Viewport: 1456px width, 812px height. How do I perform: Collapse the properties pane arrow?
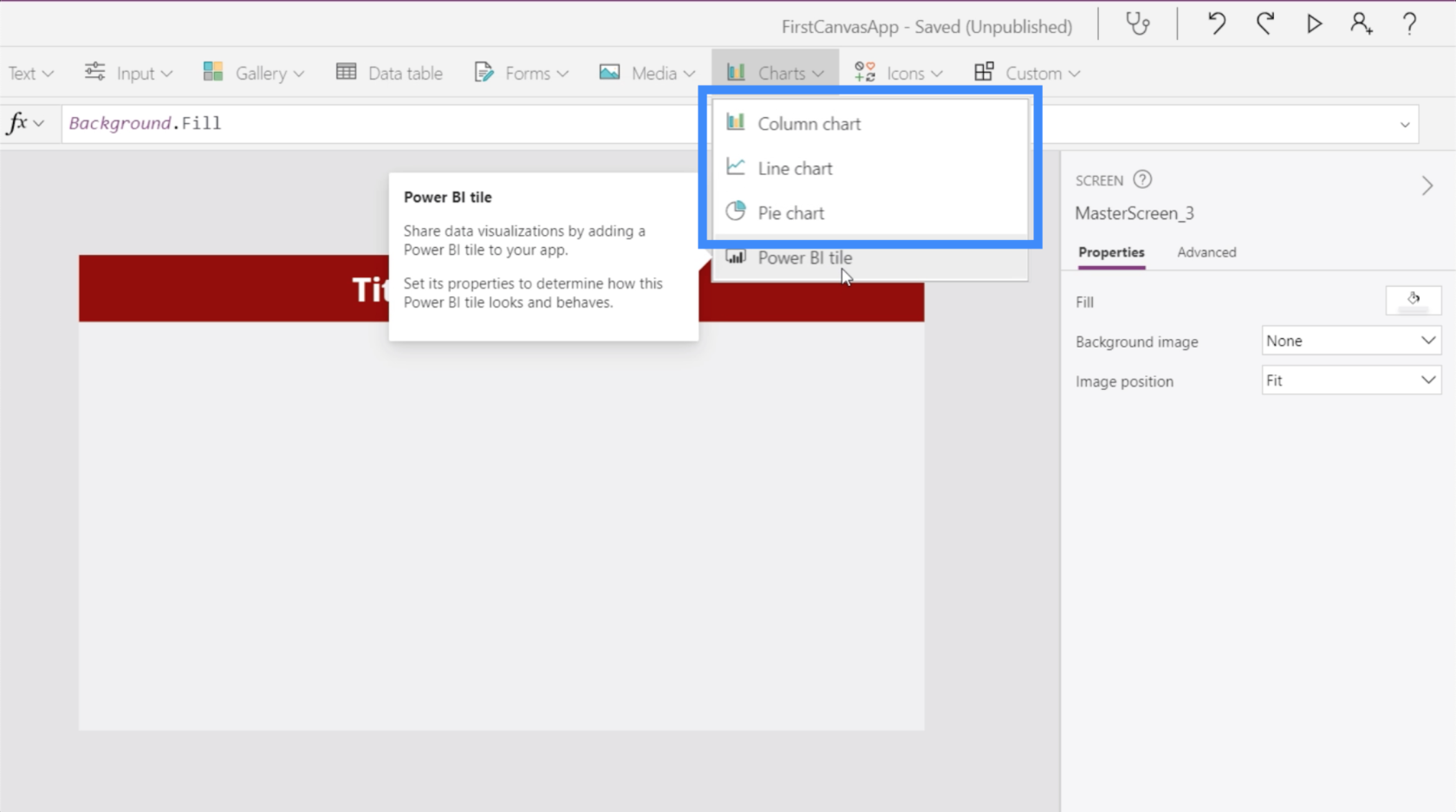[1427, 185]
